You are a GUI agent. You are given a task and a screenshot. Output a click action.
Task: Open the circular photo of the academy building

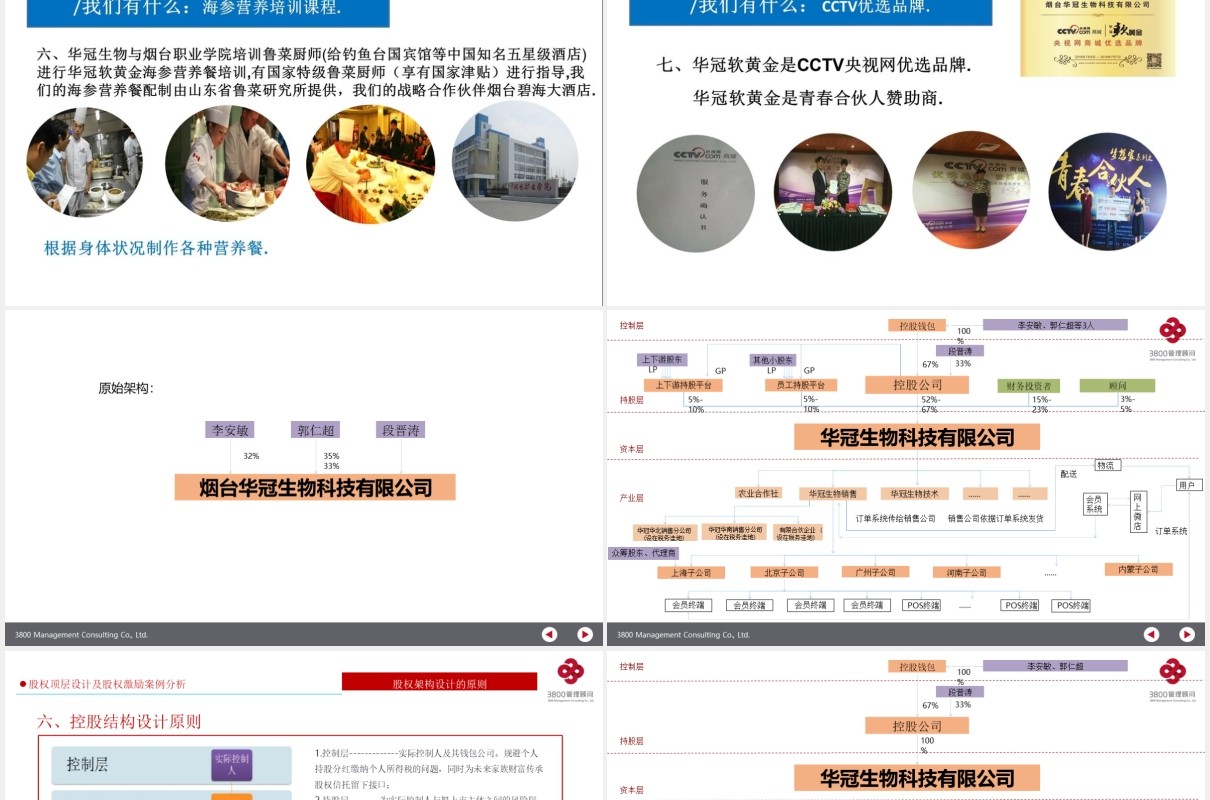point(515,161)
